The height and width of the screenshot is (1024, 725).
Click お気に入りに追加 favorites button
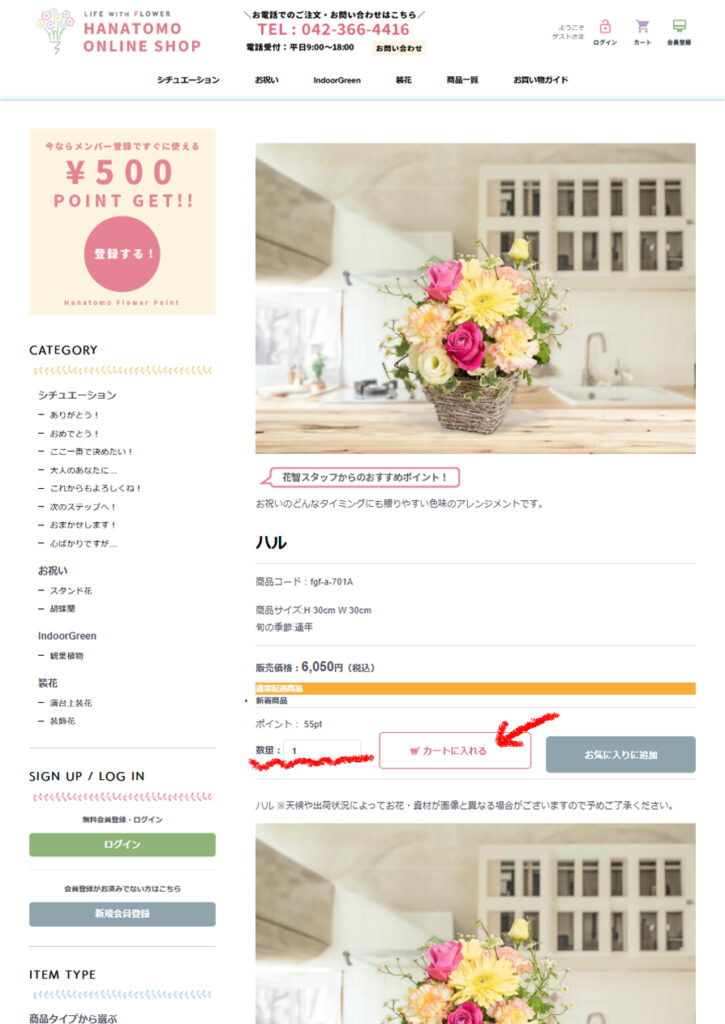point(620,755)
